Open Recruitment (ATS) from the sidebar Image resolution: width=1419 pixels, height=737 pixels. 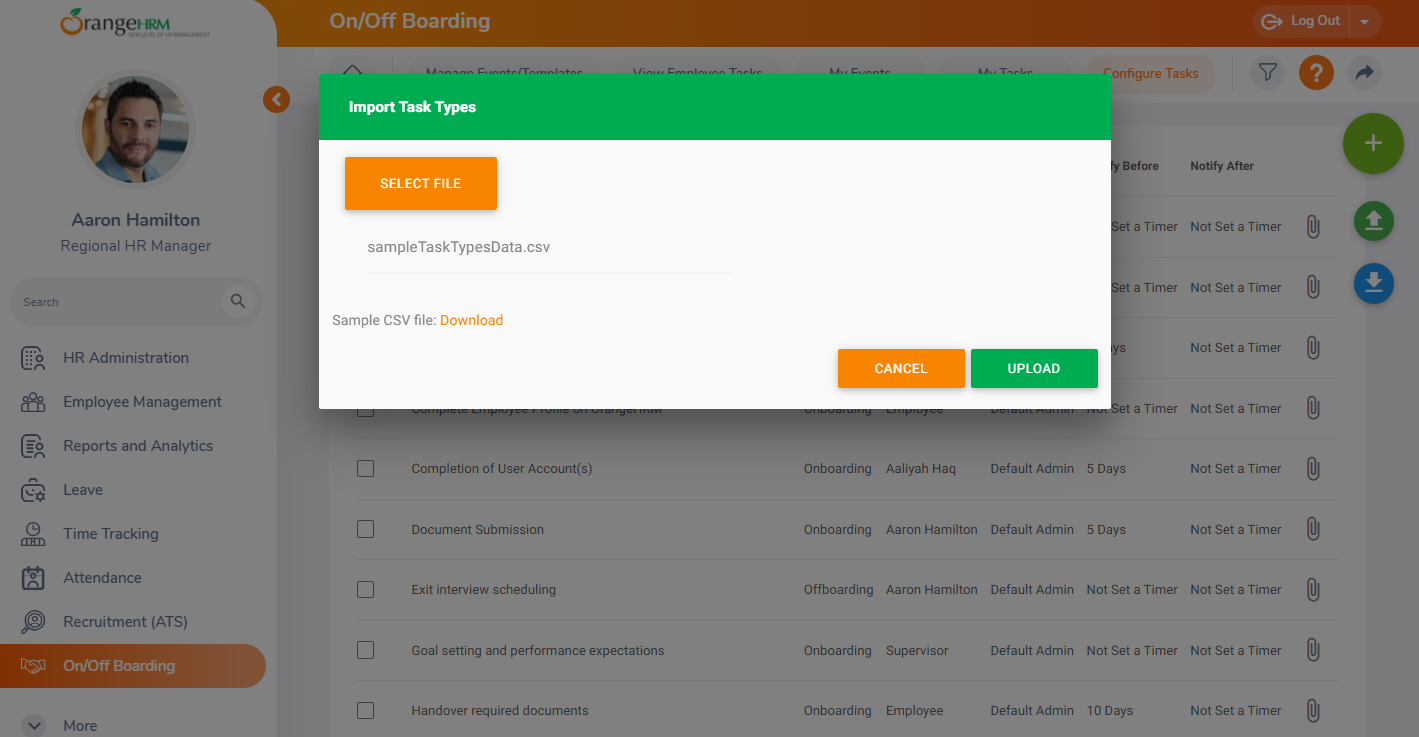(x=125, y=622)
